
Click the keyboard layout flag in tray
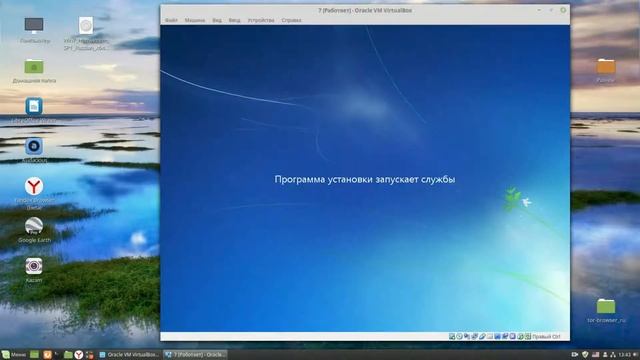(x=596, y=355)
